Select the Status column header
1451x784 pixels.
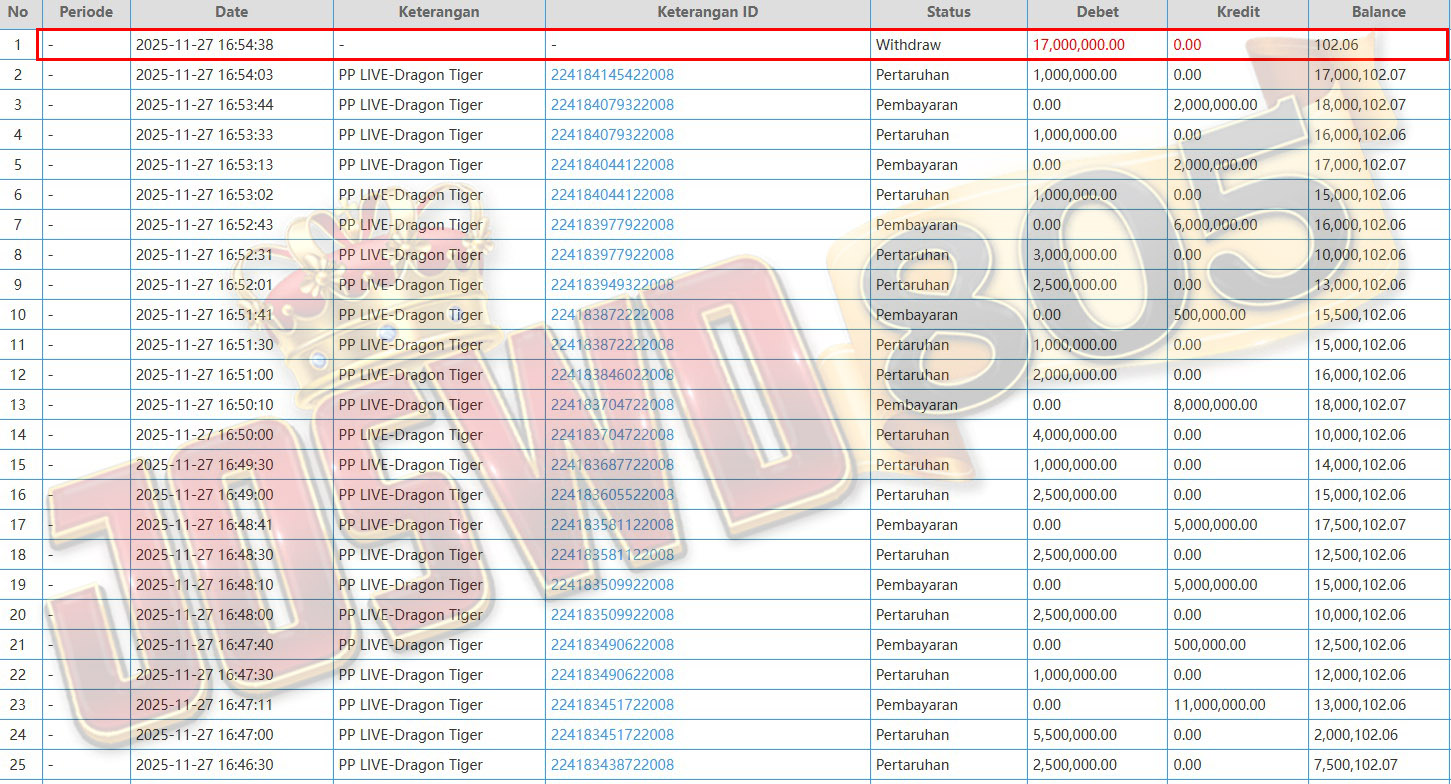pyautogui.click(x=948, y=13)
